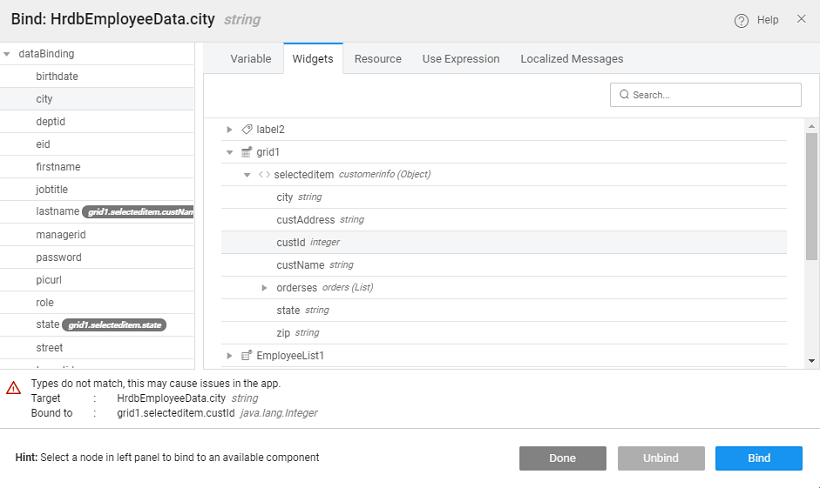This screenshot has height=488, width=820.
Task: Open the Localized Messages tab
Action: 571,59
